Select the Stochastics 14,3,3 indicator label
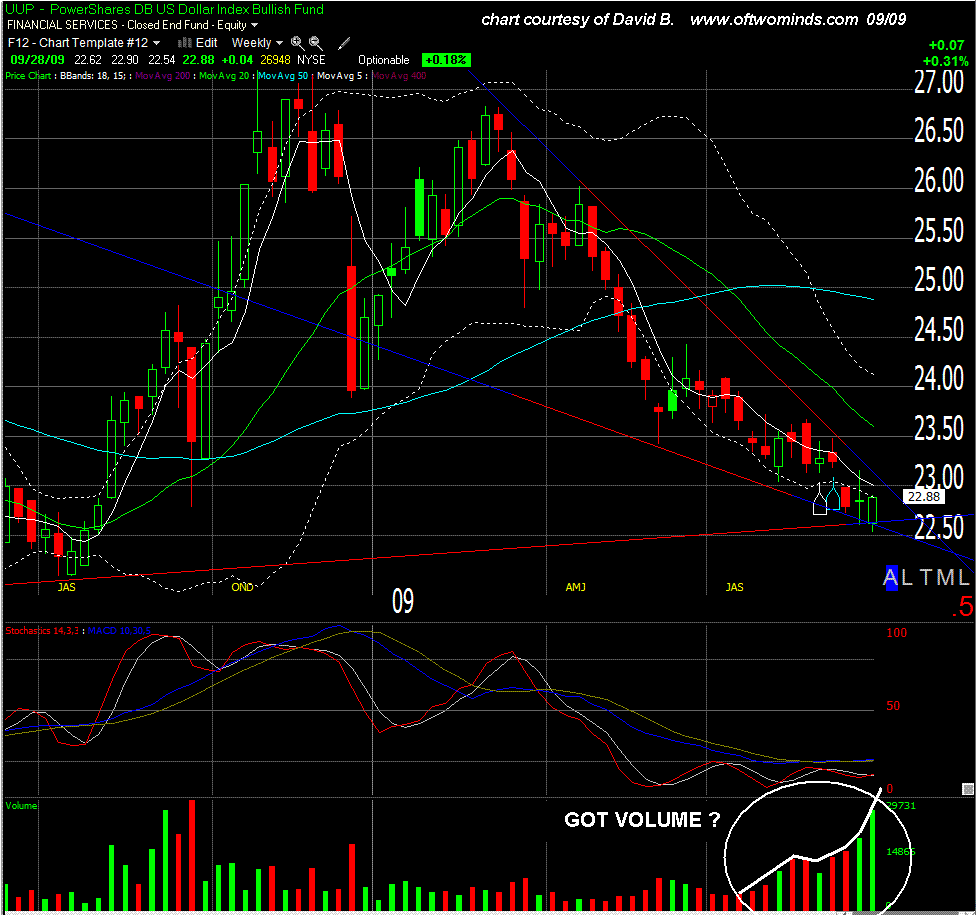Screen dimensions: 976x915 [42, 631]
